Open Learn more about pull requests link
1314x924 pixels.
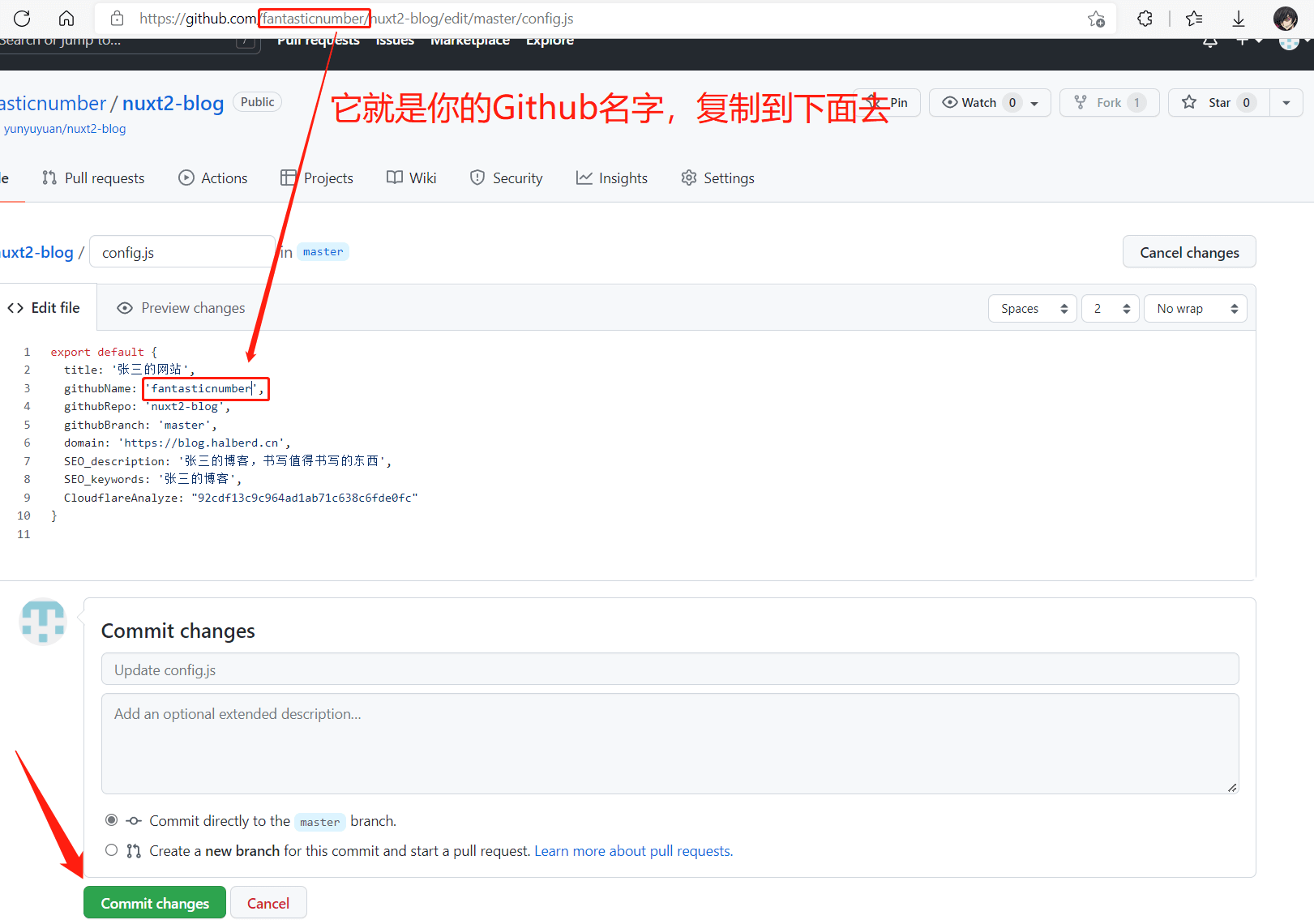click(x=631, y=850)
